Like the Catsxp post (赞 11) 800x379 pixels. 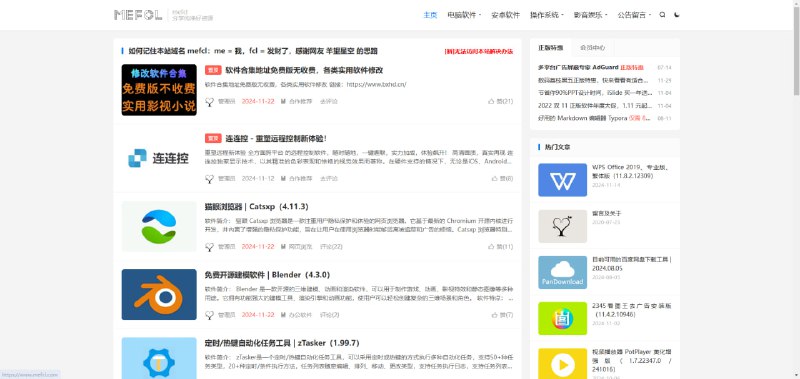pos(501,247)
